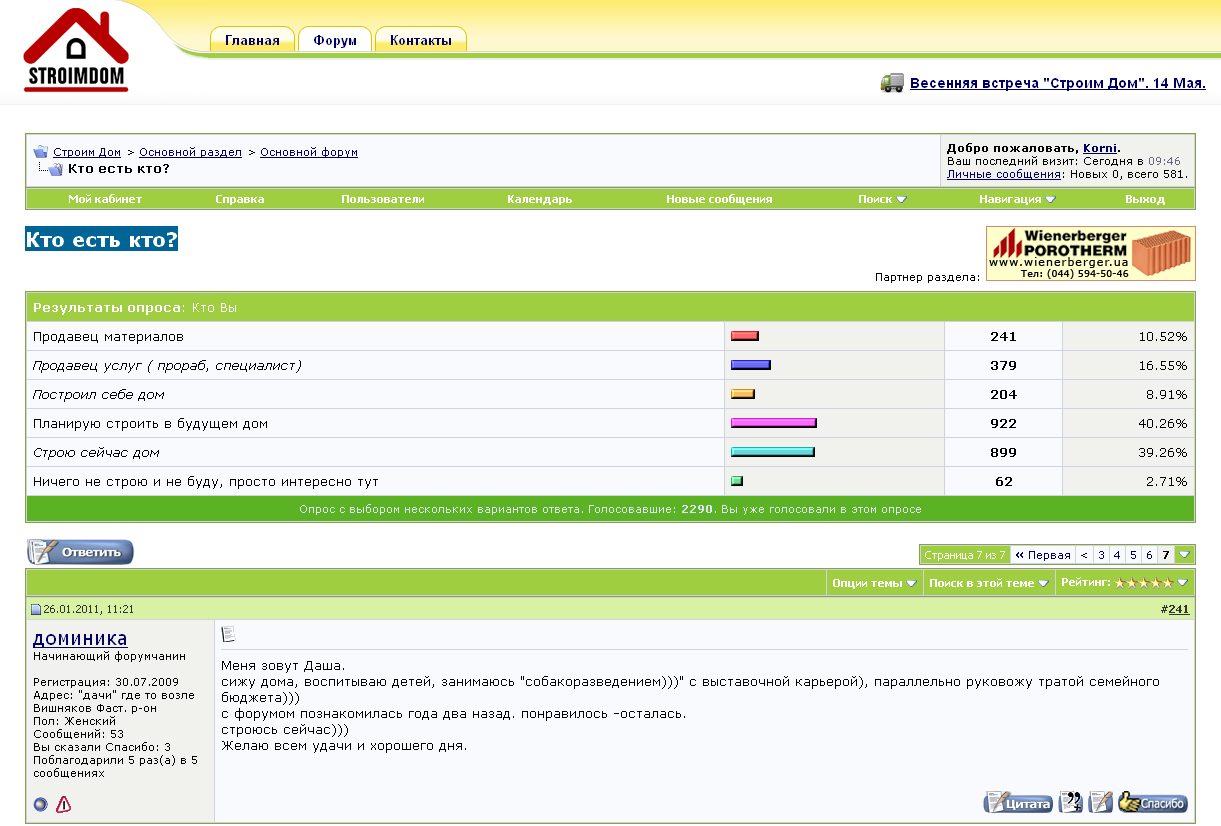
Task: Click the folder icon before Строим Дом breadcrumb
Action: tap(40, 152)
